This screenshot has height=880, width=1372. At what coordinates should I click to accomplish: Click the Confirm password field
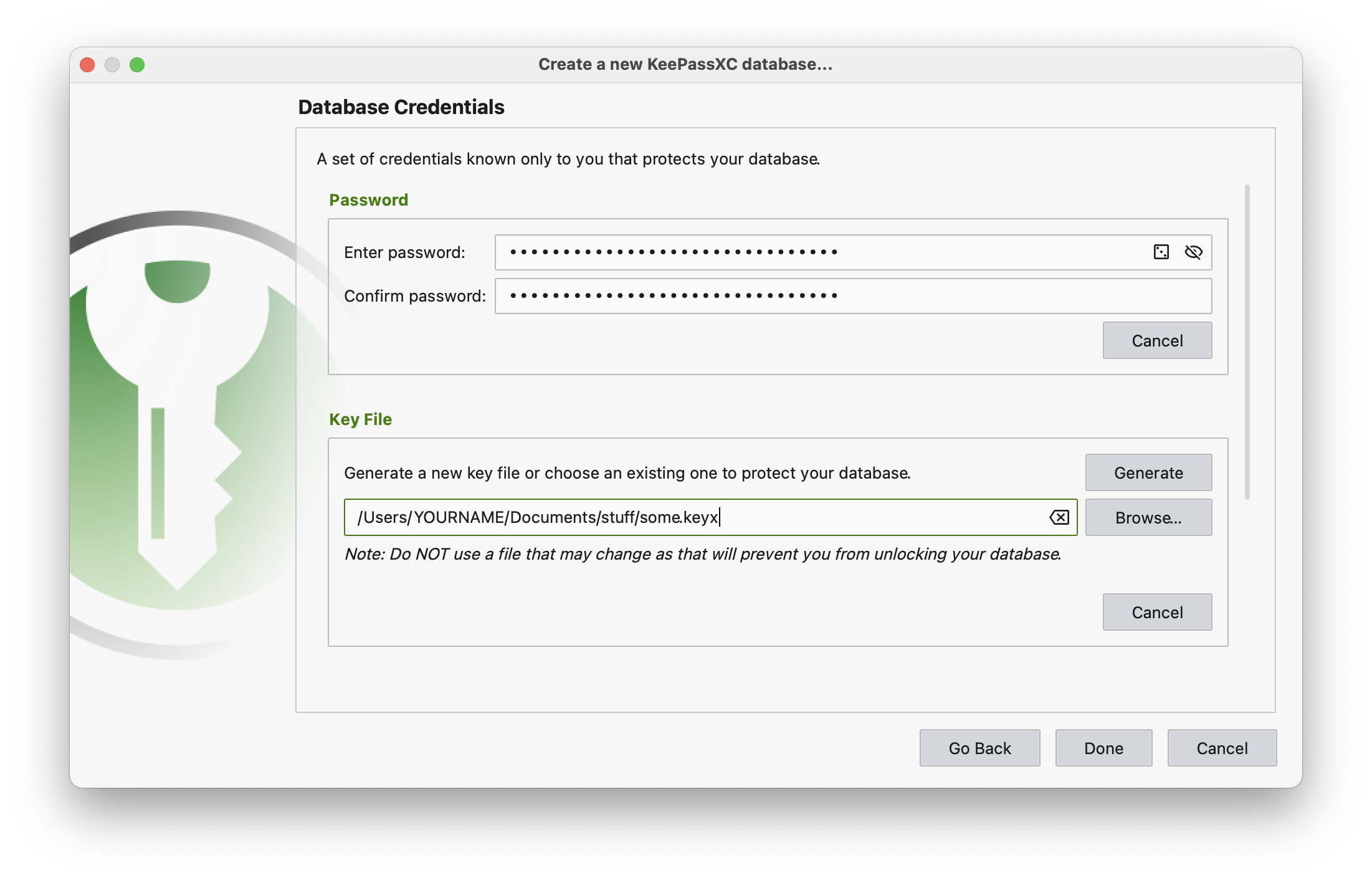(x=853, y=296)
